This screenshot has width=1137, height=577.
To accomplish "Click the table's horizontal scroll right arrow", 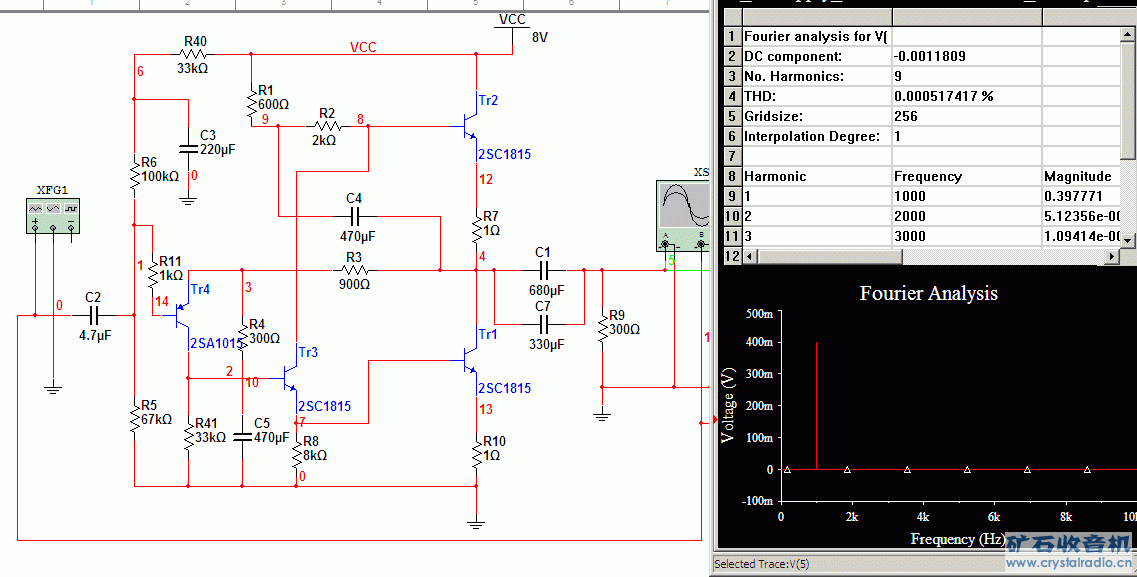I will [1110, 257].
